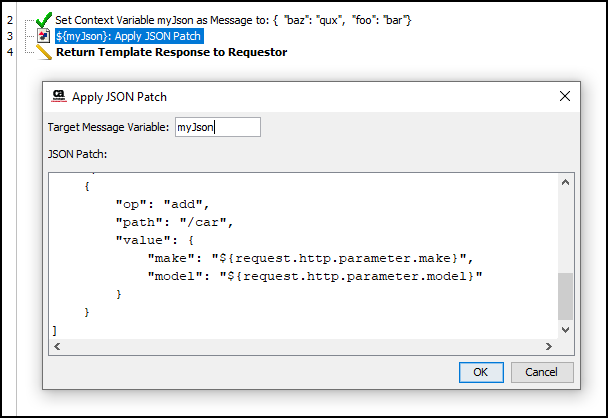Confirm the patch with the OK button
The width and height of the screenshot is (608, 418).
pyautogui.click(x=481, y=372)
